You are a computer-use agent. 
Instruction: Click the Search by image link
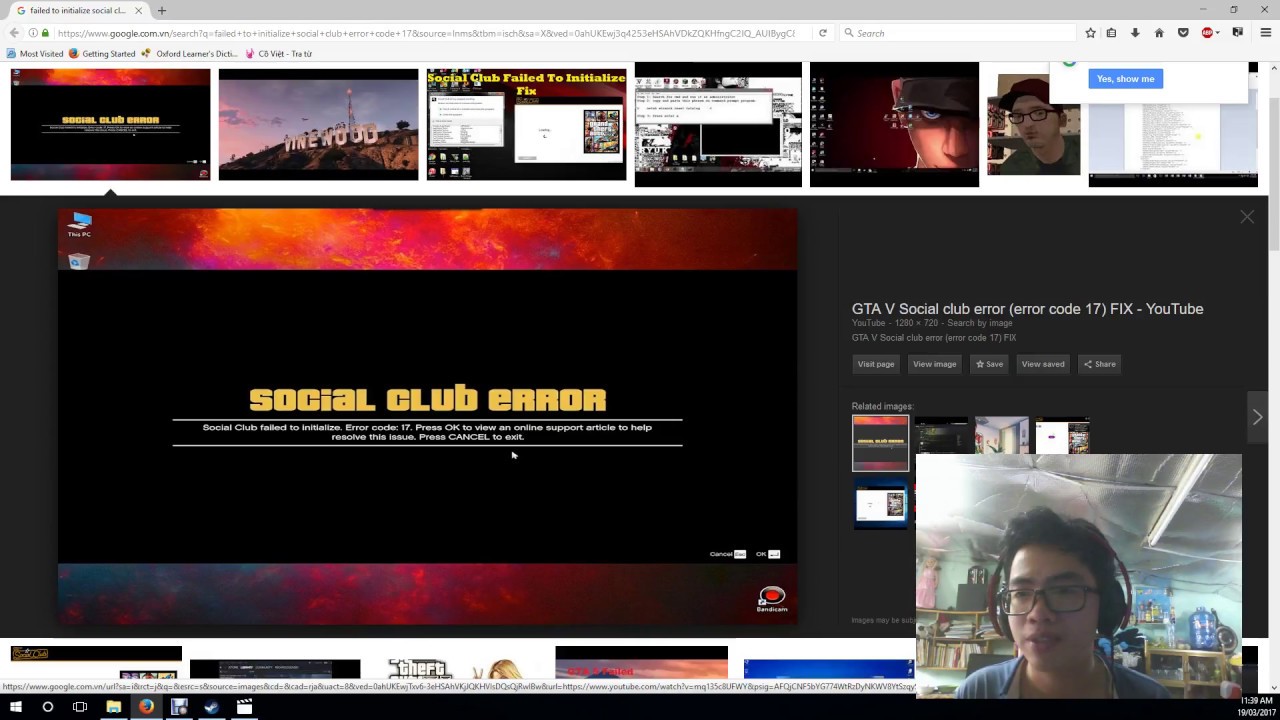coord(980,323)
